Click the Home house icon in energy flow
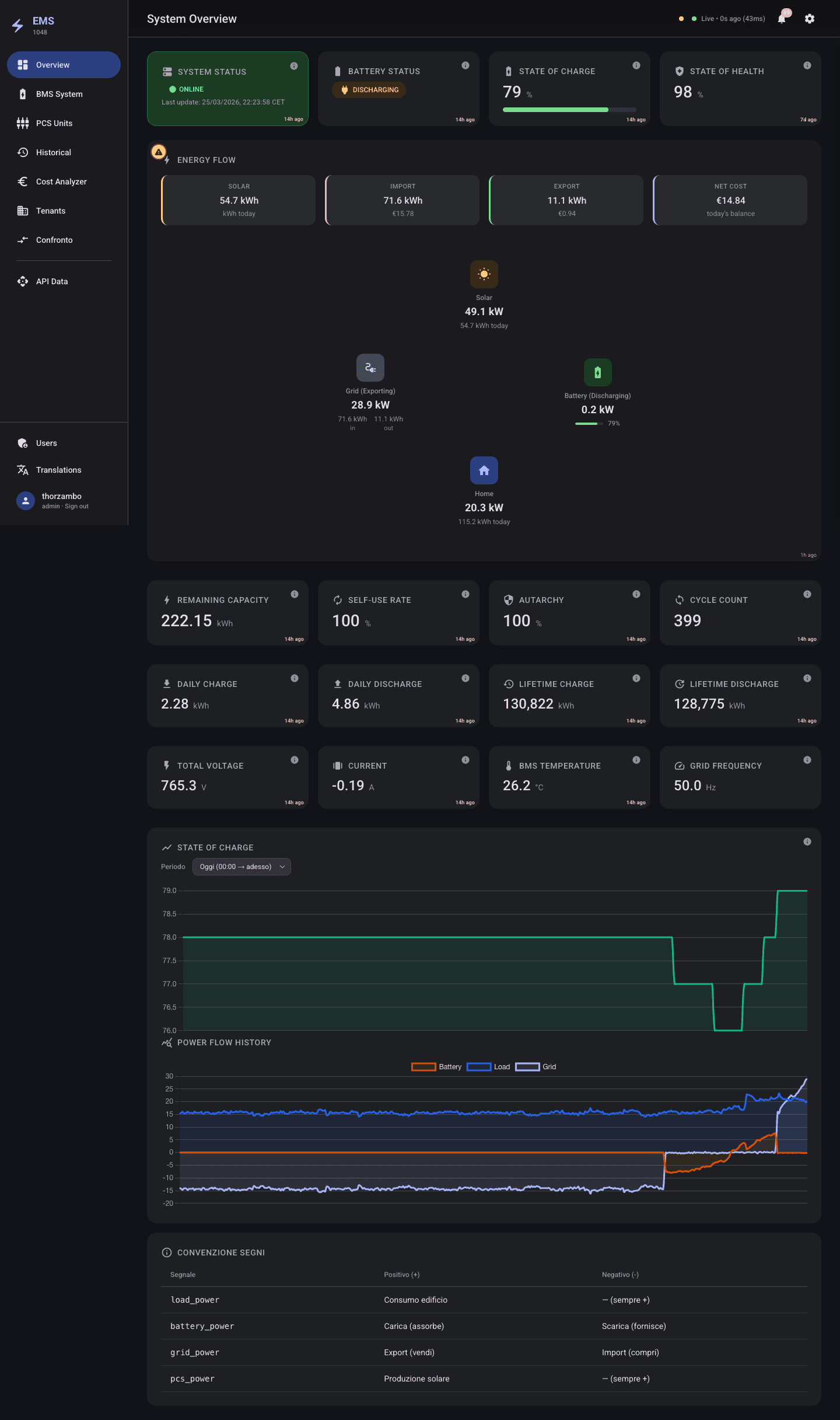Viewport: 840px width, 1420px height. point(484,470)
